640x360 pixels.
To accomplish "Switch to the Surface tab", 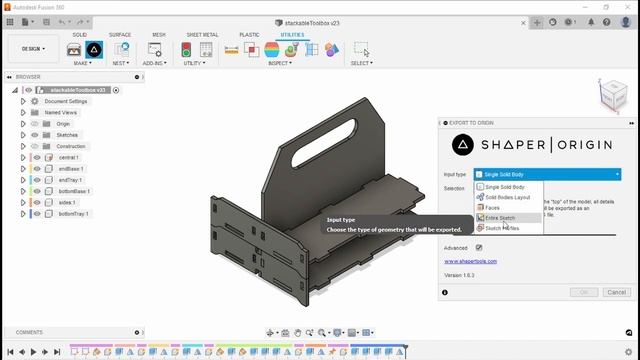I will coord(120,35).
